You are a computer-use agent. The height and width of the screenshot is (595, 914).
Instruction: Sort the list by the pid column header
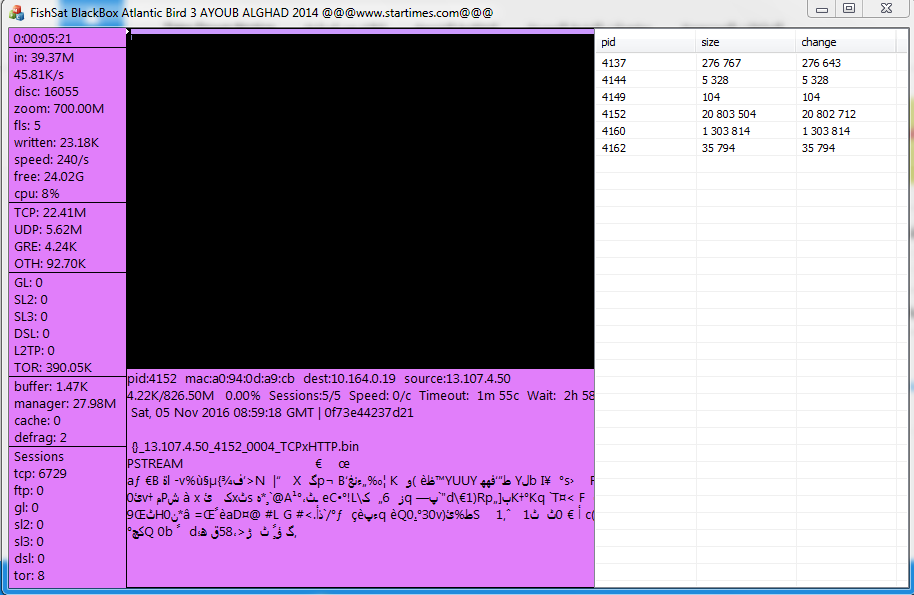(645, 42)
